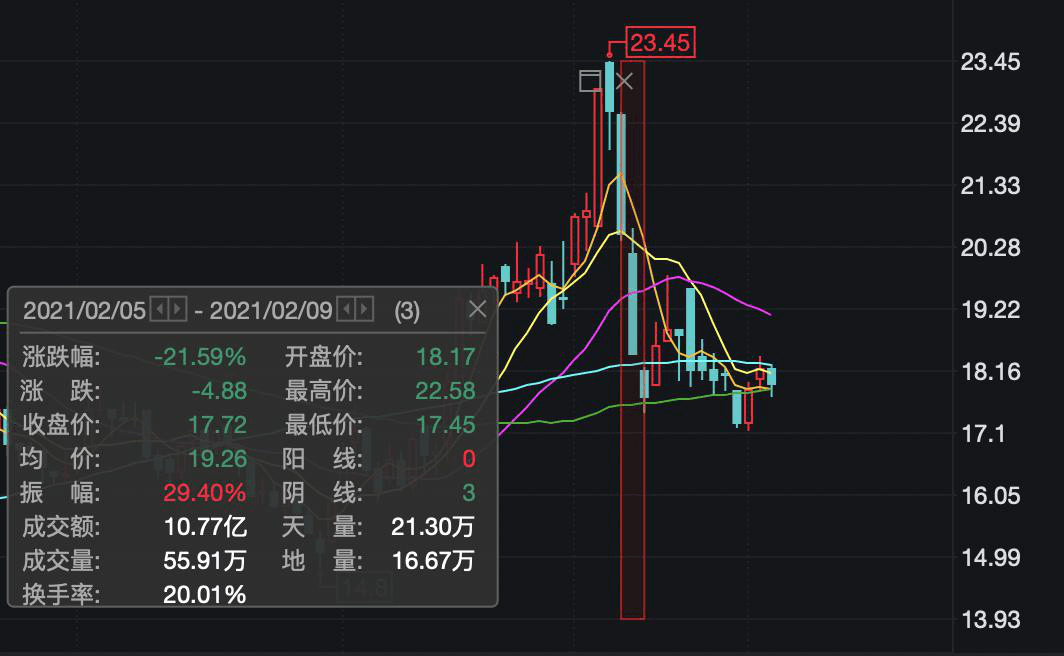Click the opening price 18.17
Screen dimensions: 1064x656
tap(445, 357)
